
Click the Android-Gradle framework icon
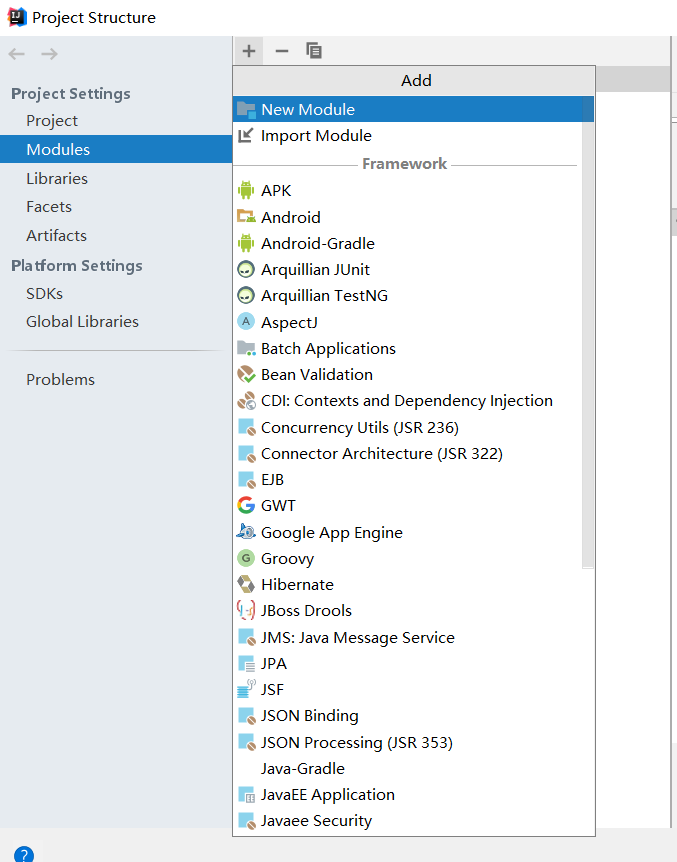click(246, 243)
